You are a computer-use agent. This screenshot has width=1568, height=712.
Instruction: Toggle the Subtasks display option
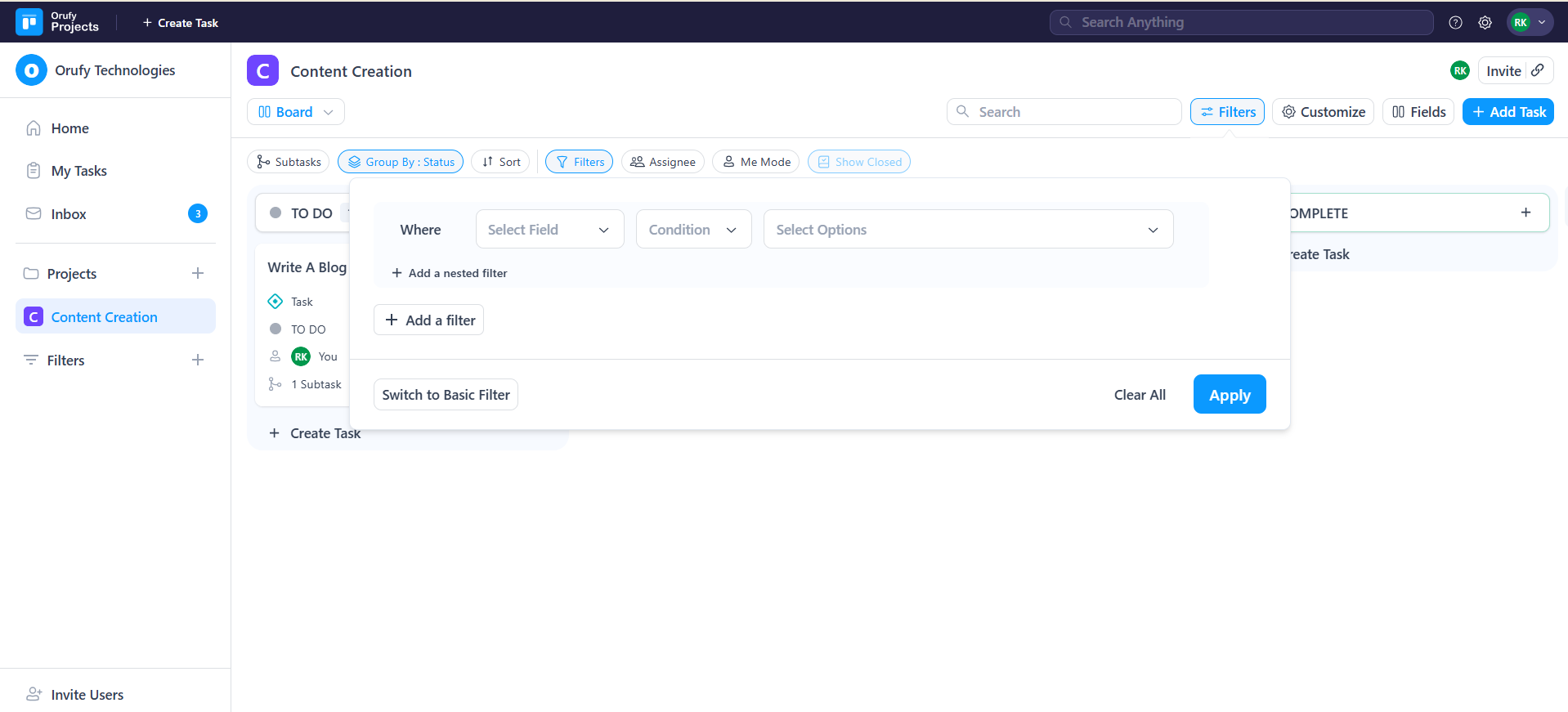click(x=288, y=162)
